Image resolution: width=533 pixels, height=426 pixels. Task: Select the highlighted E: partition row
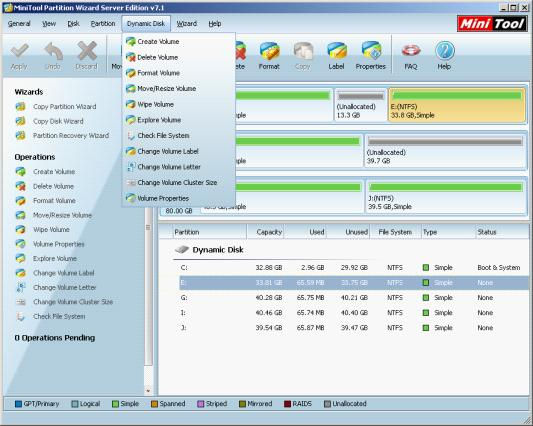(354, 283)
